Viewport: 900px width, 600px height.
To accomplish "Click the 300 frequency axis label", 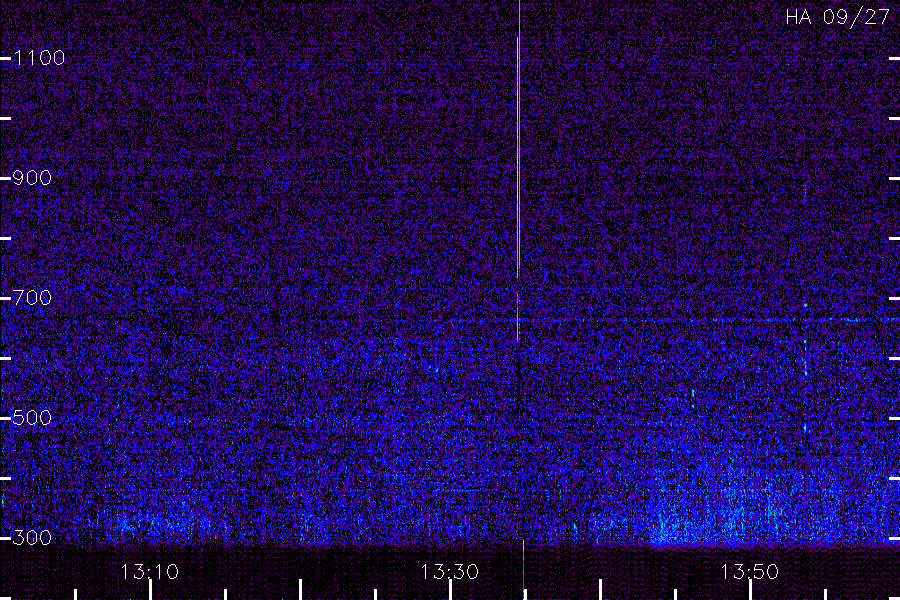I will tap(32, 538).
